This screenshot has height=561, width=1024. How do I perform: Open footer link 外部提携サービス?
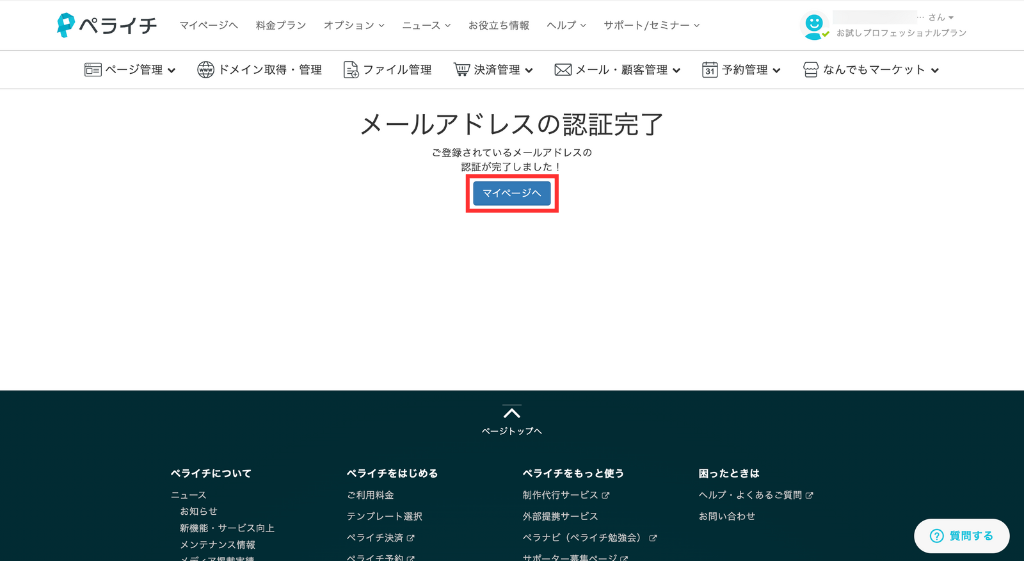click(x=560, y=516)
